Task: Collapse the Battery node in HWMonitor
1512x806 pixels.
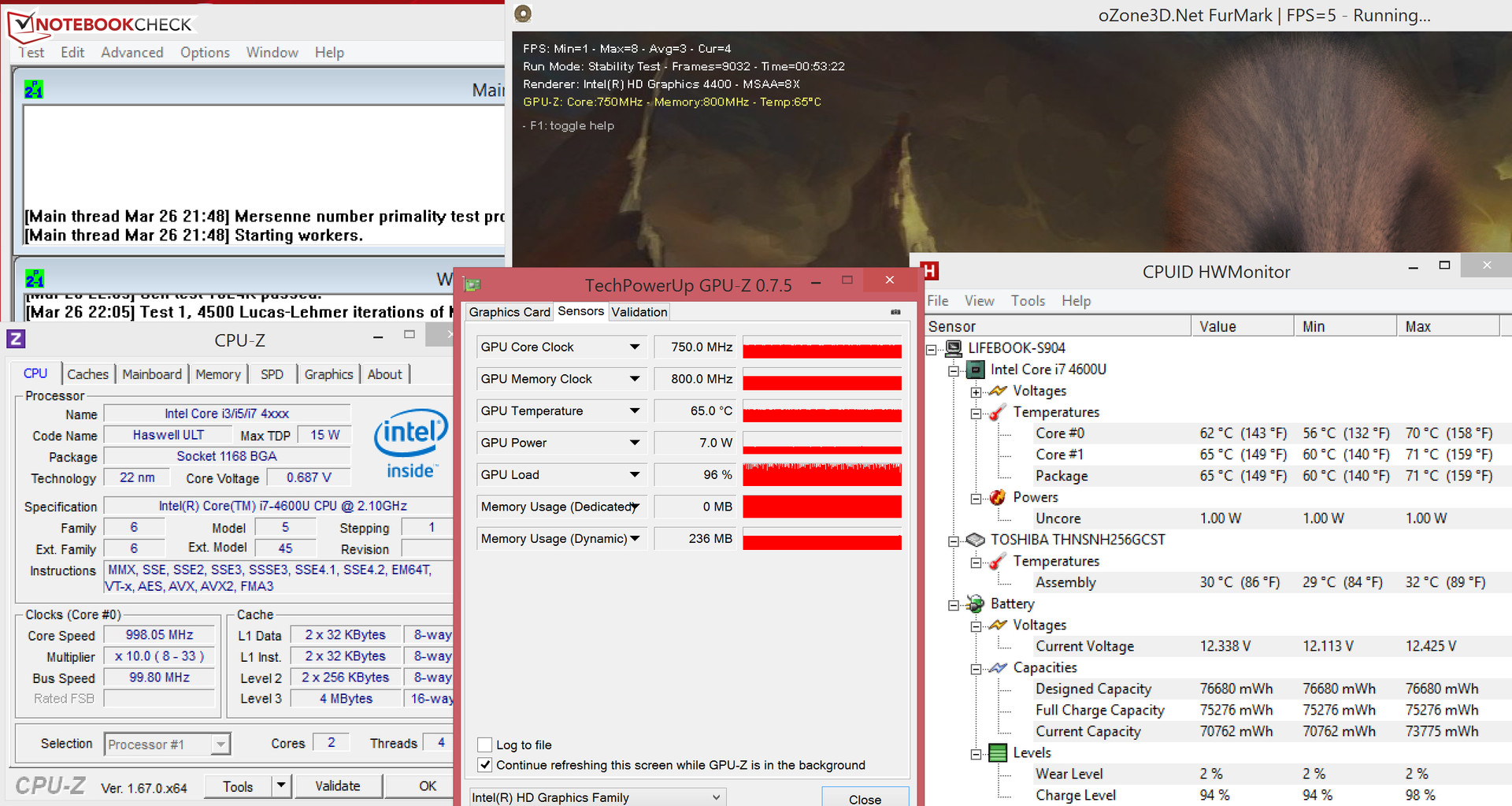Action: pos(954,604)
